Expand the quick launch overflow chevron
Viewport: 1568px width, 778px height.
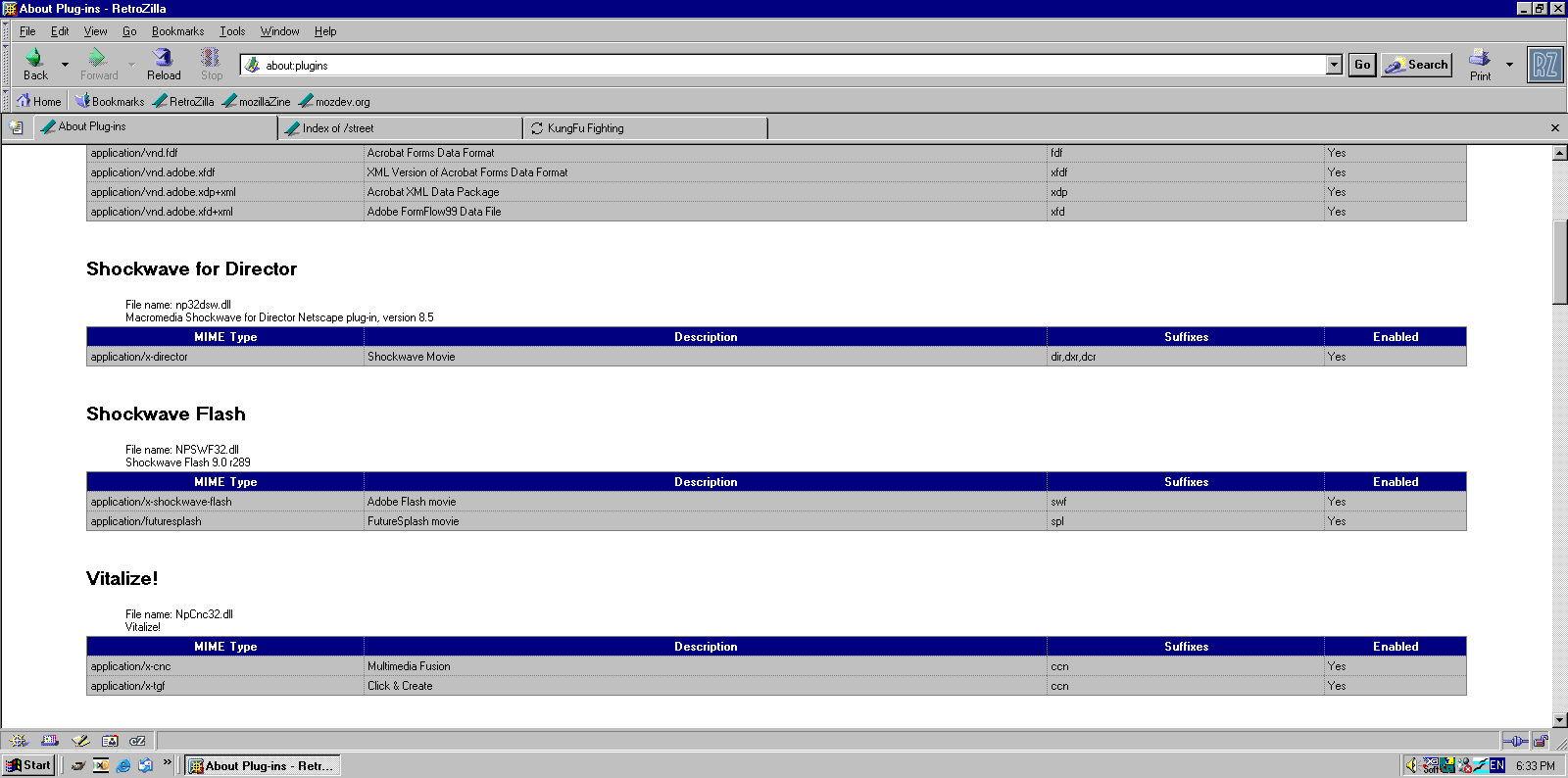[168, 762]
